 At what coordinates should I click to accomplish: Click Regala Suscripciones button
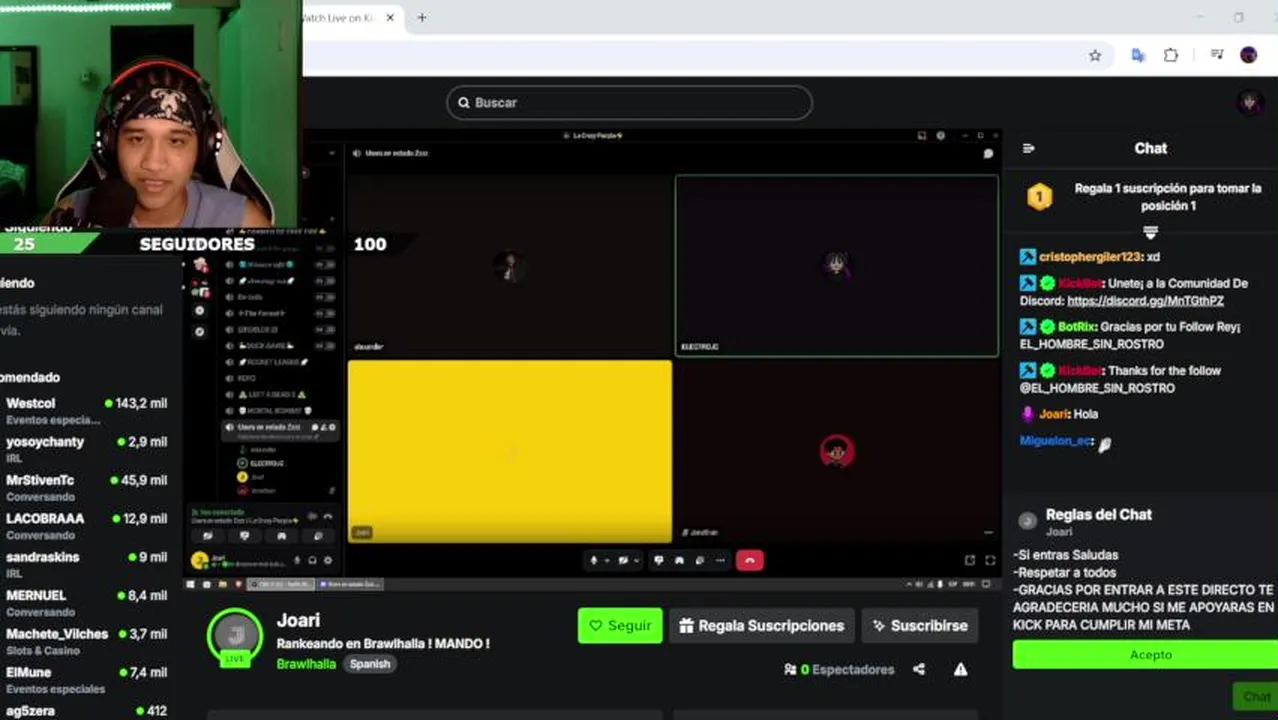tap(762, 625)
